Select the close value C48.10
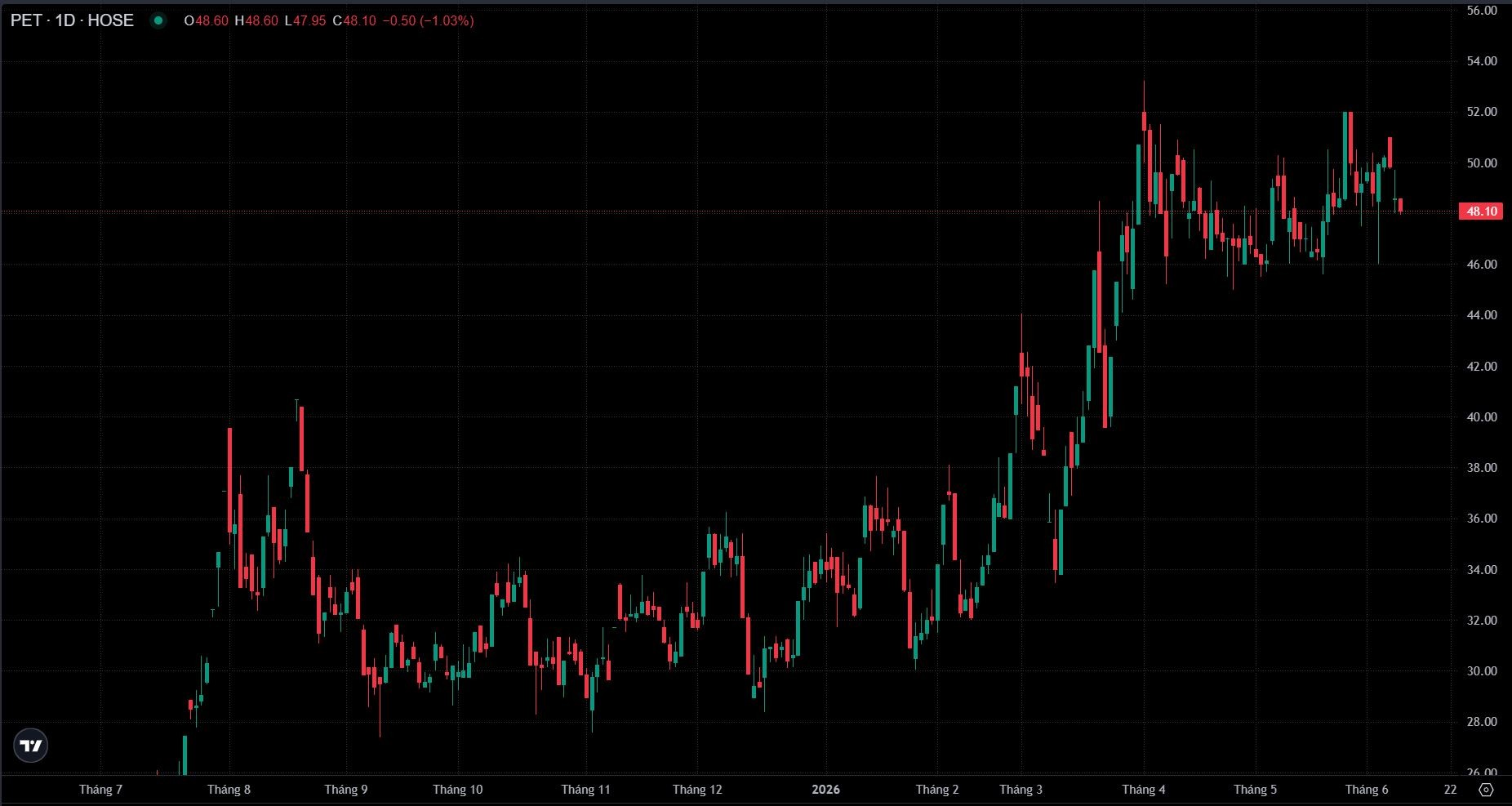The height and width of the screenshot is (806, 1512). pyautogui.click(x=354, y=20)
